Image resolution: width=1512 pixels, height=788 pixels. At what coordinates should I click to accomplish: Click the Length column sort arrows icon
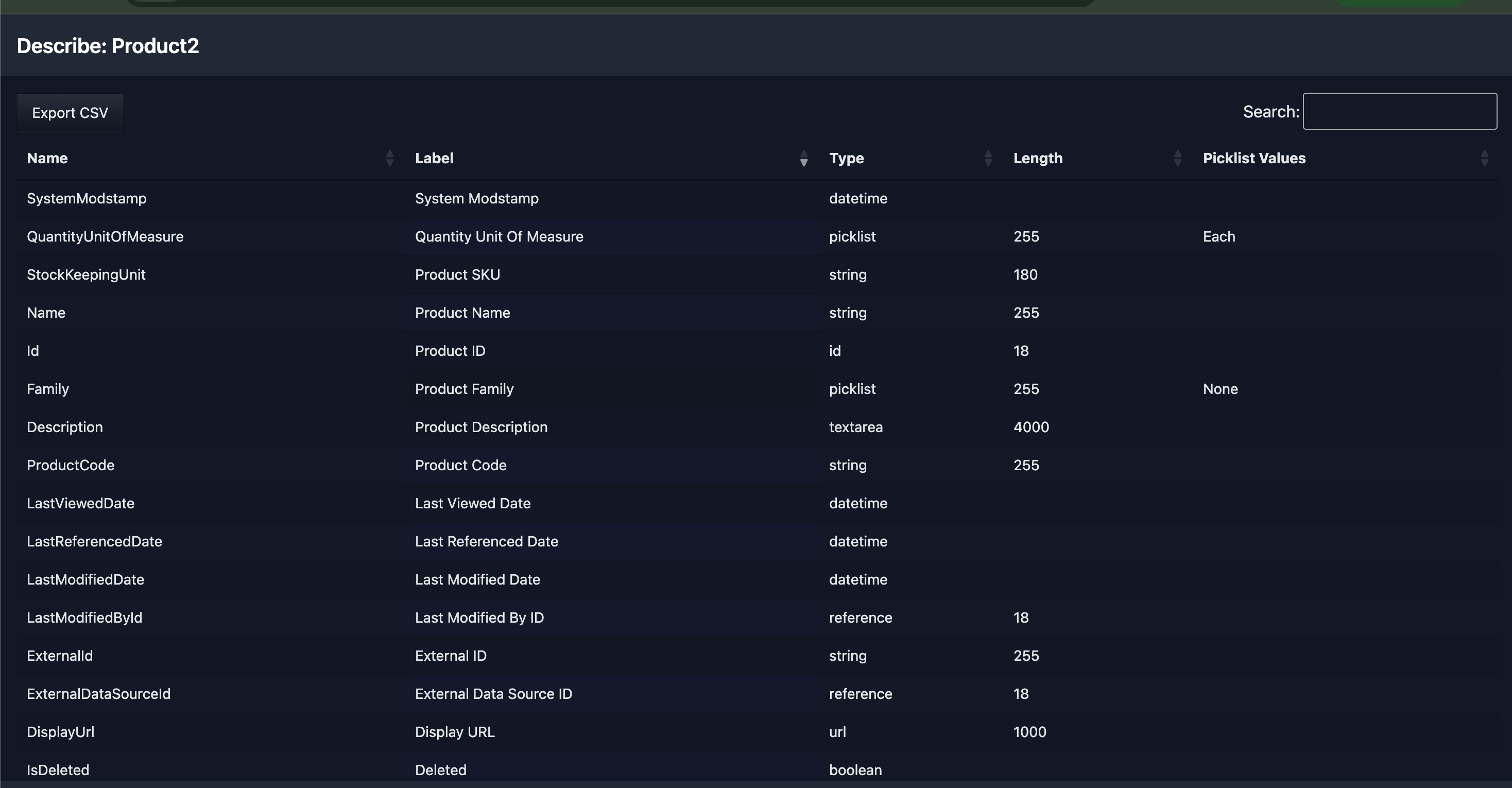1177,158
